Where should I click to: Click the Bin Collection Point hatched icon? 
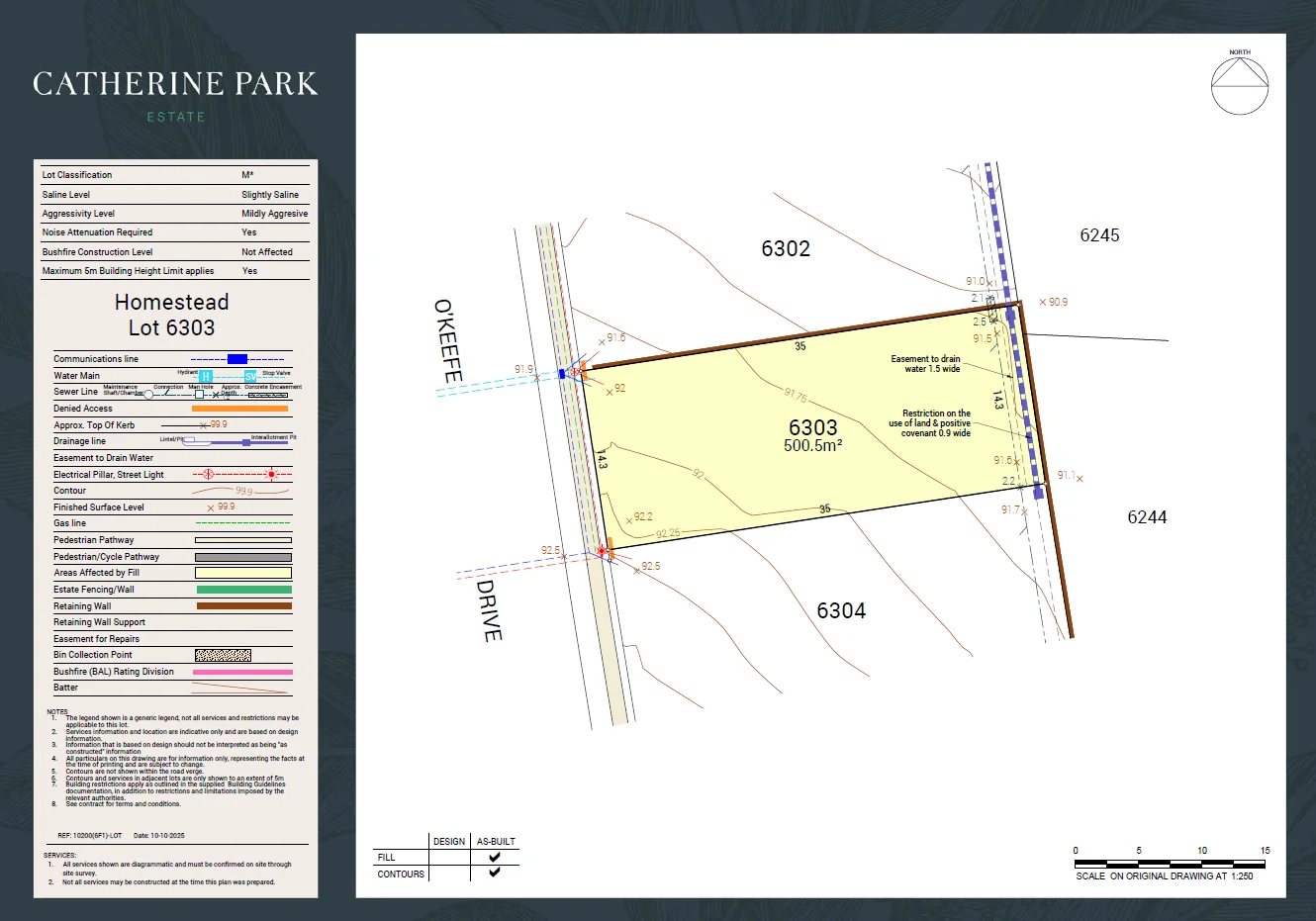223,655
